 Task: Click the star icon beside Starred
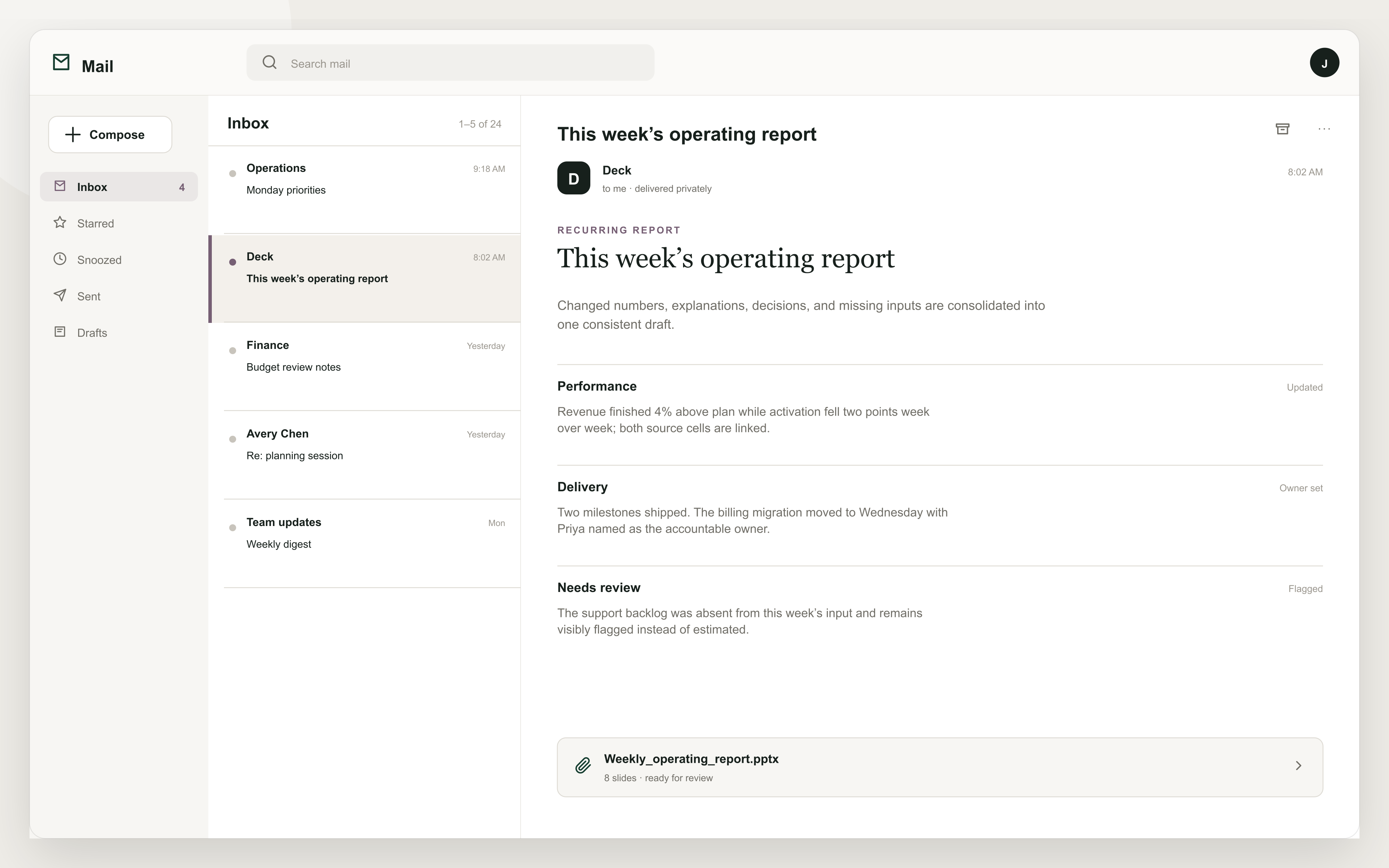[60, 222]
